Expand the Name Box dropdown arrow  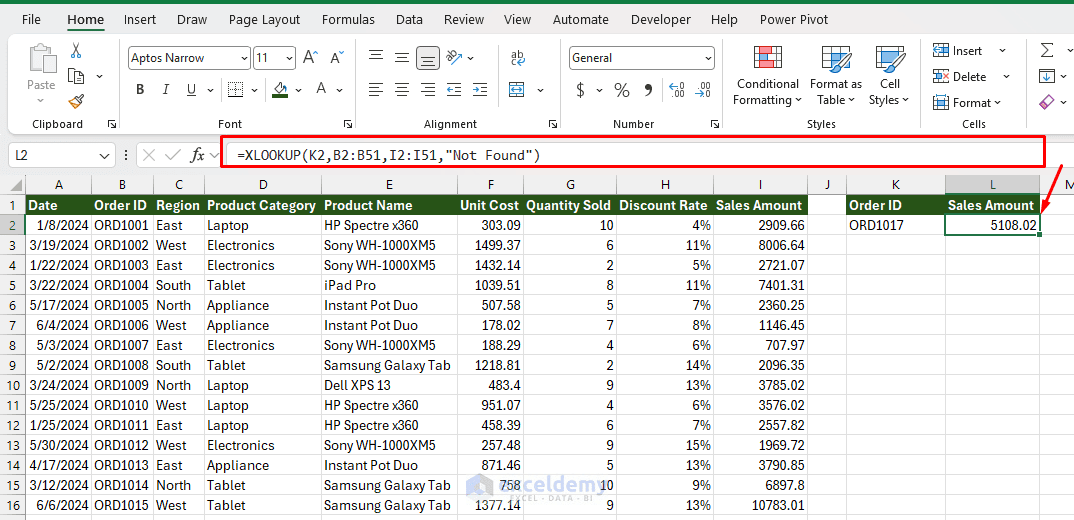104,156
